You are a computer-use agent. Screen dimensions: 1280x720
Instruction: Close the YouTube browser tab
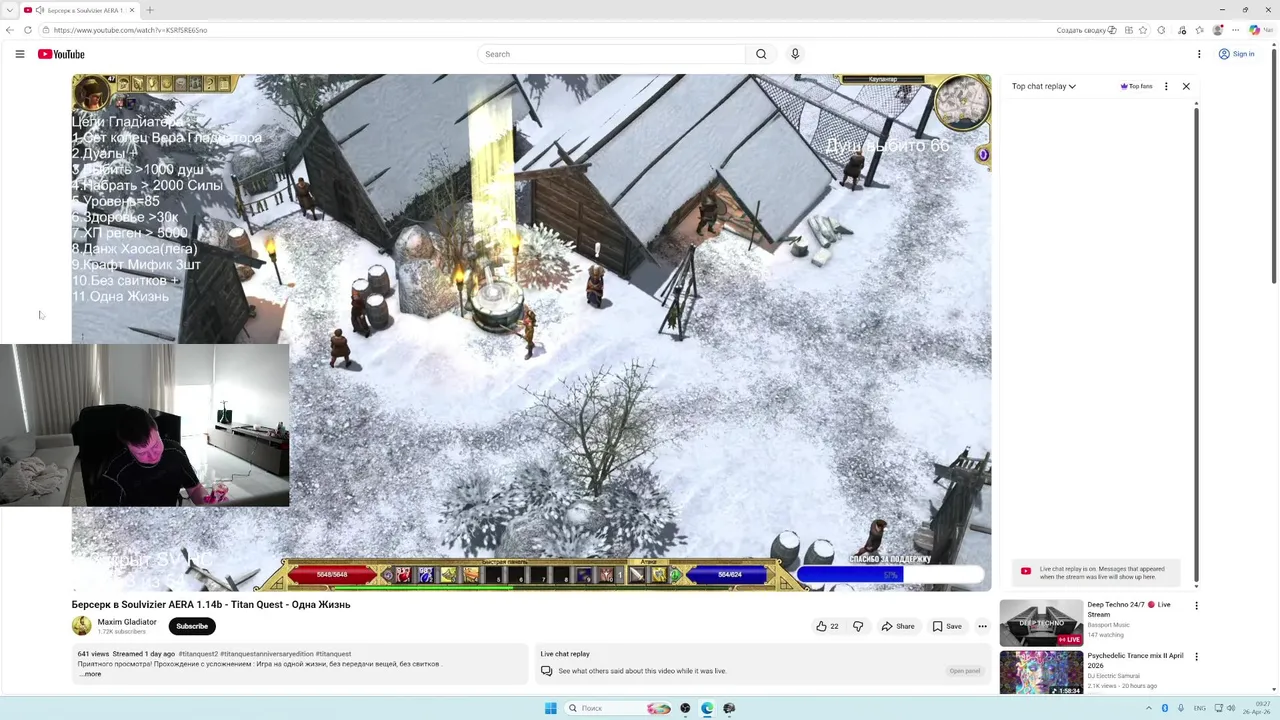(x=132, y=10)
